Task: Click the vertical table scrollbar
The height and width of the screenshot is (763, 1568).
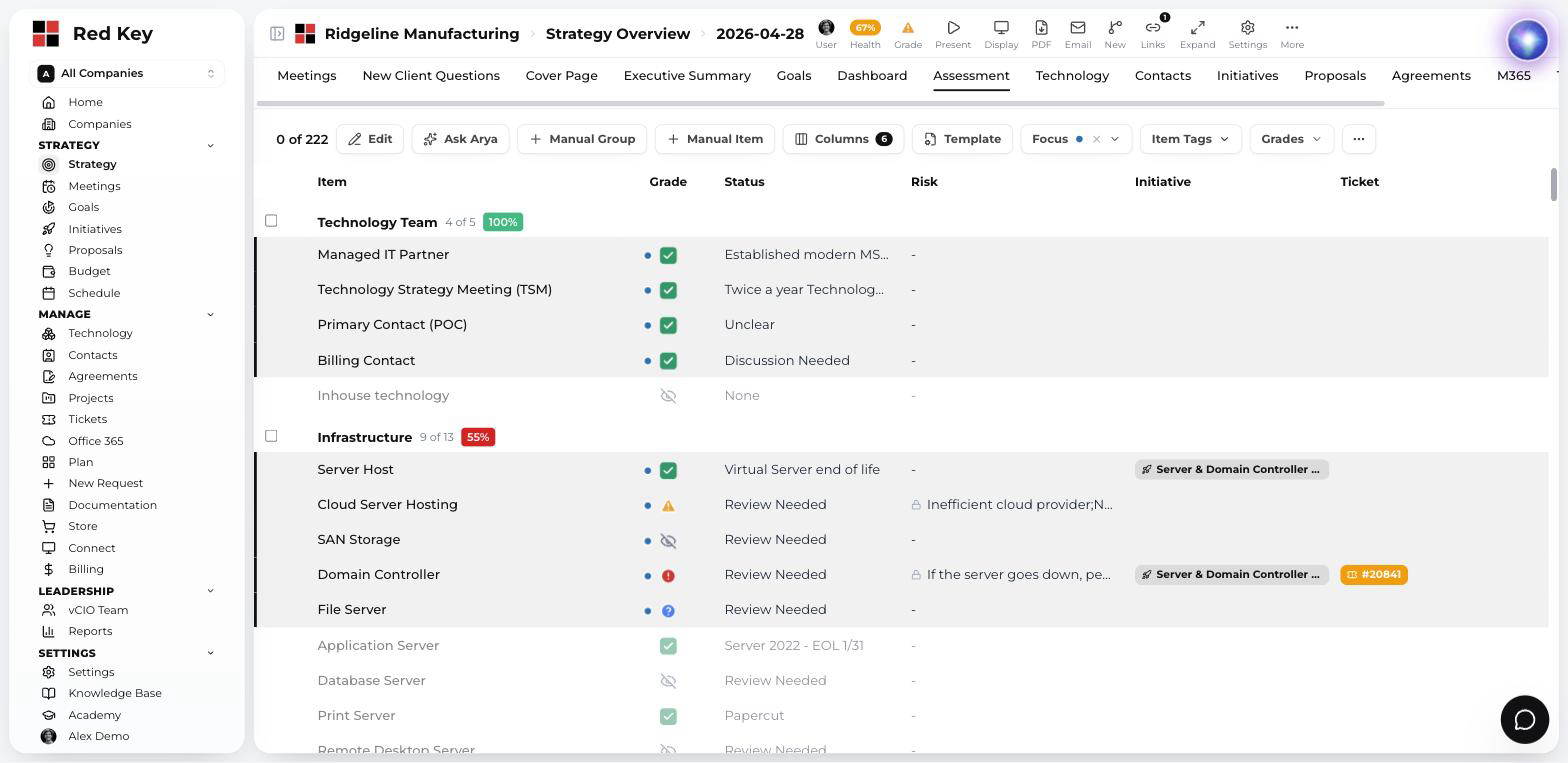Action: [1554, 184]
